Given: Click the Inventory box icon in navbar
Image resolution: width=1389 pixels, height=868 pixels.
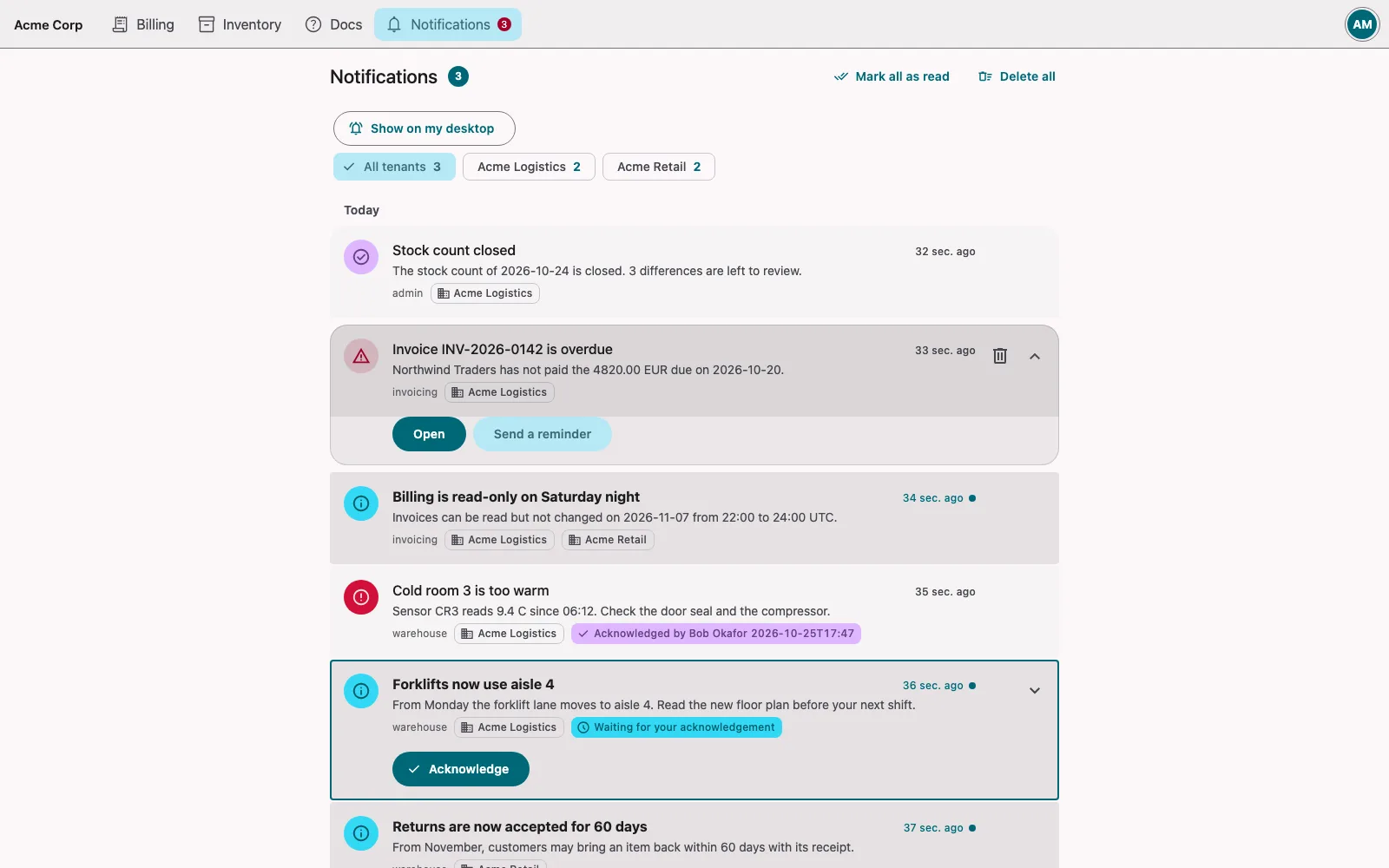Looking at the screenshot, I should 207,24.
